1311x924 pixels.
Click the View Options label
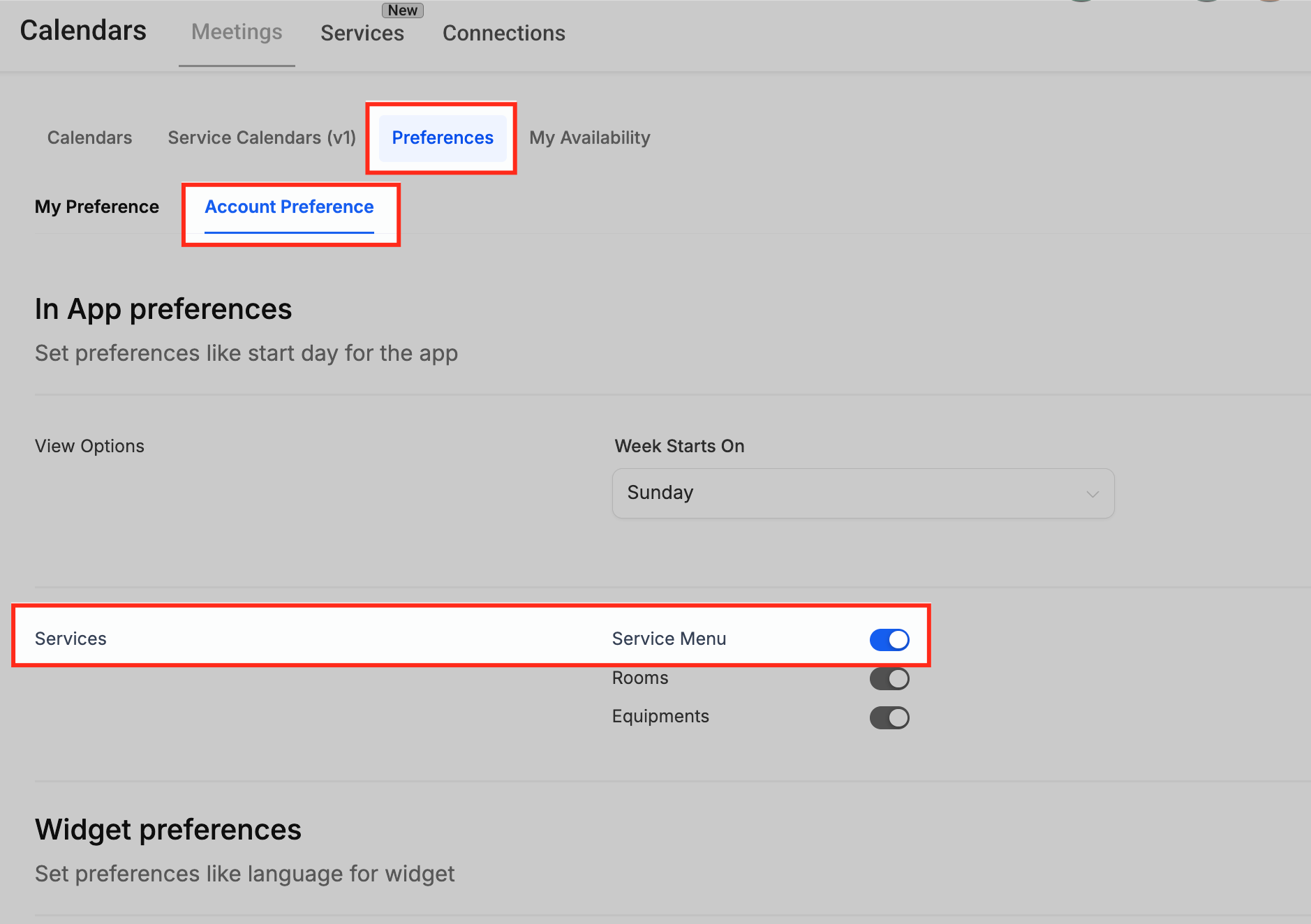89,446
